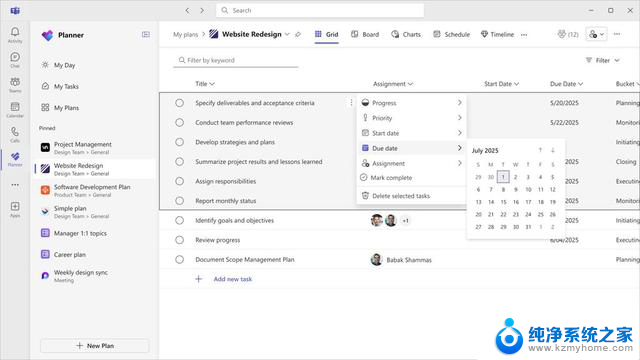Mark Review progress task complete
640x360 pixels.
point(180,240)
